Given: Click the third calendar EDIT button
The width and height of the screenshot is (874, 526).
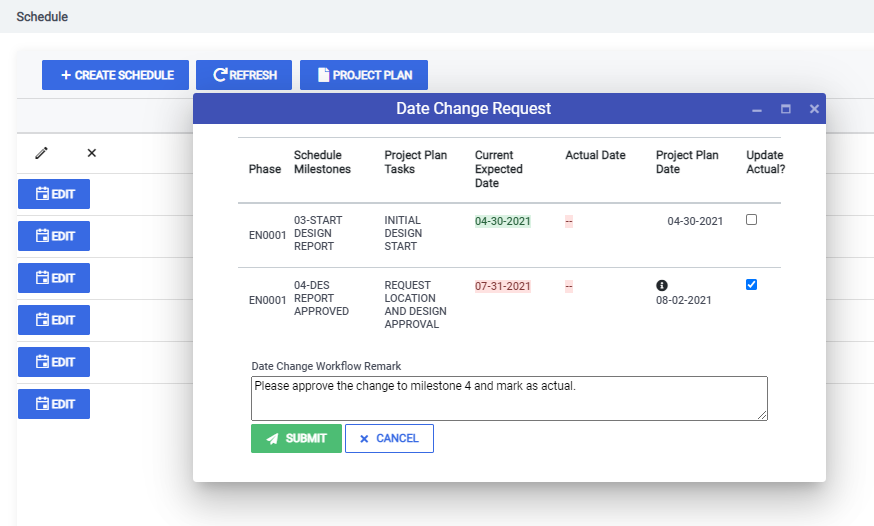Looking at the screenshot, I should (x=54, y=278).
